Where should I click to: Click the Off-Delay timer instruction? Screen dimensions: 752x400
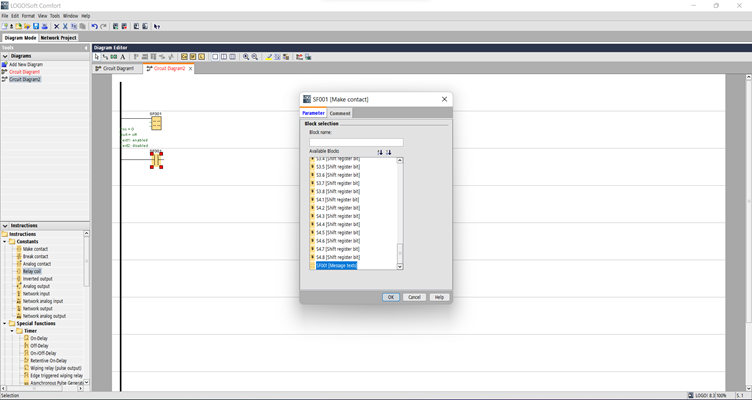tap(39, 345)
